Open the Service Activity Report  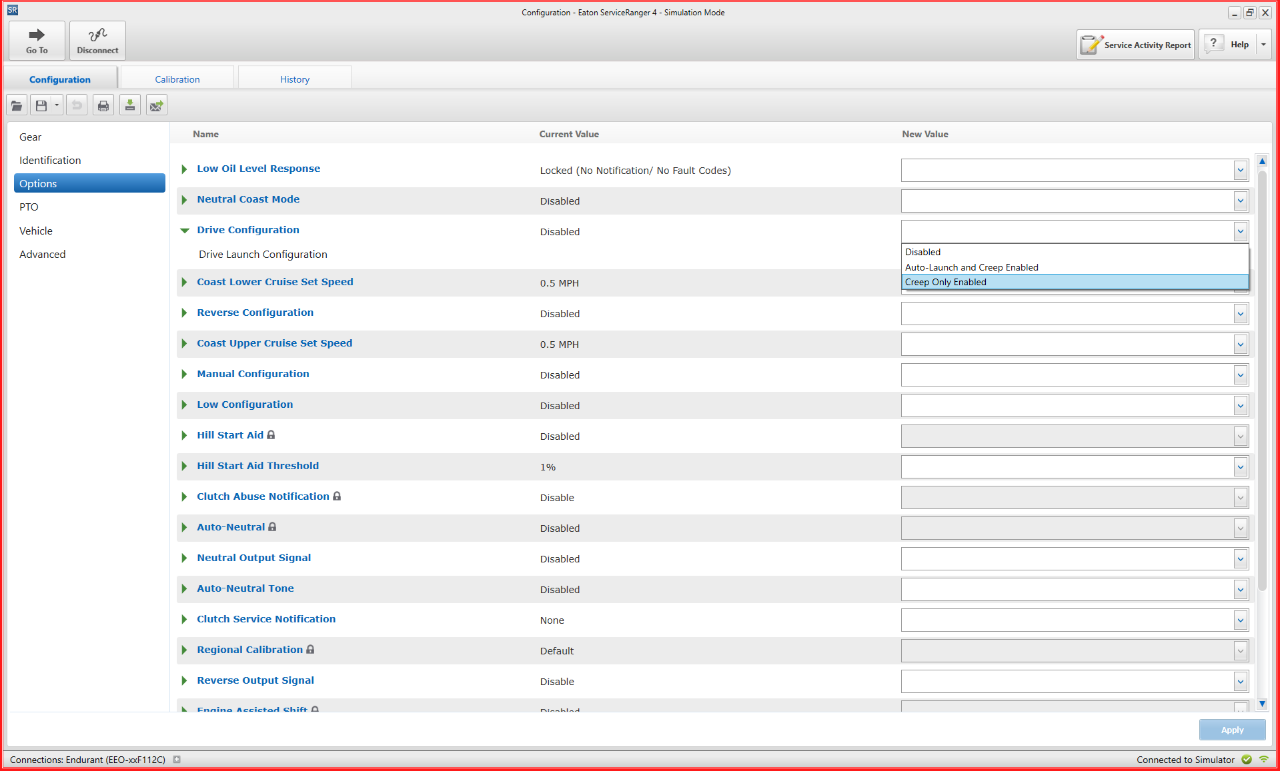click(1135, 45)
